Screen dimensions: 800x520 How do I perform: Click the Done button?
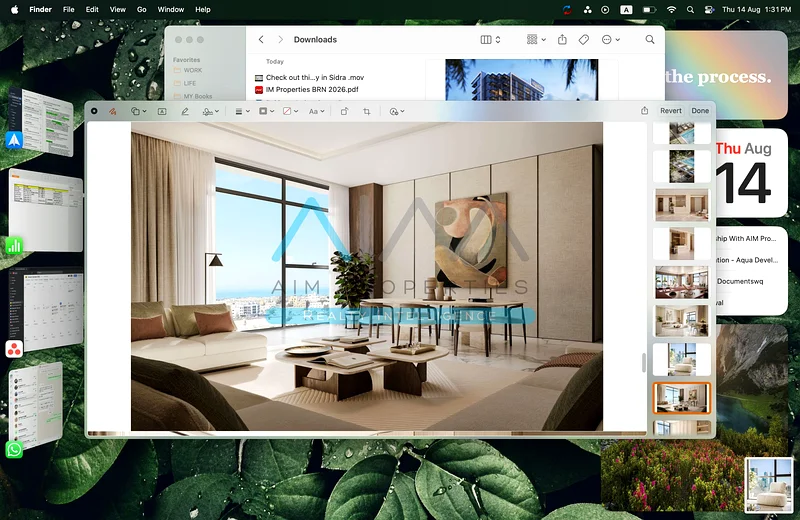(x=700, y=111)
